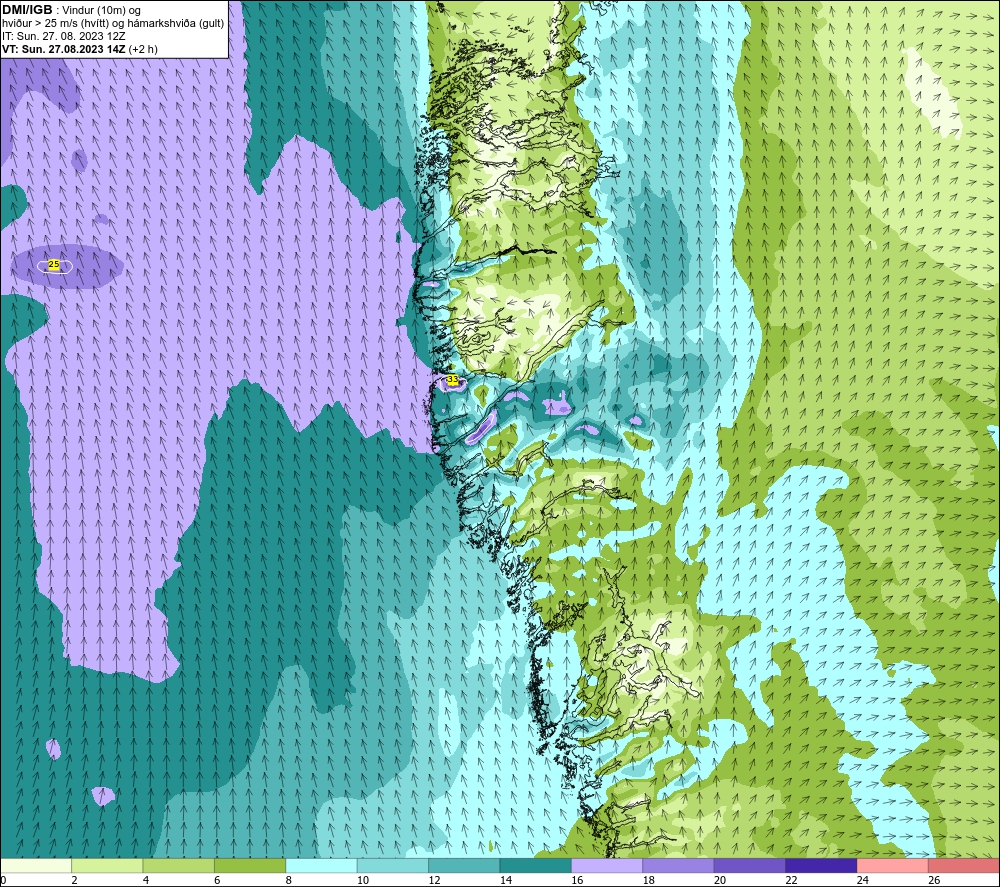Viewport: 1000px width, 887px height.
Task: Click the 'IT: Sun. 27. 08. 2023 12Z' line
Action: (64, 36)
